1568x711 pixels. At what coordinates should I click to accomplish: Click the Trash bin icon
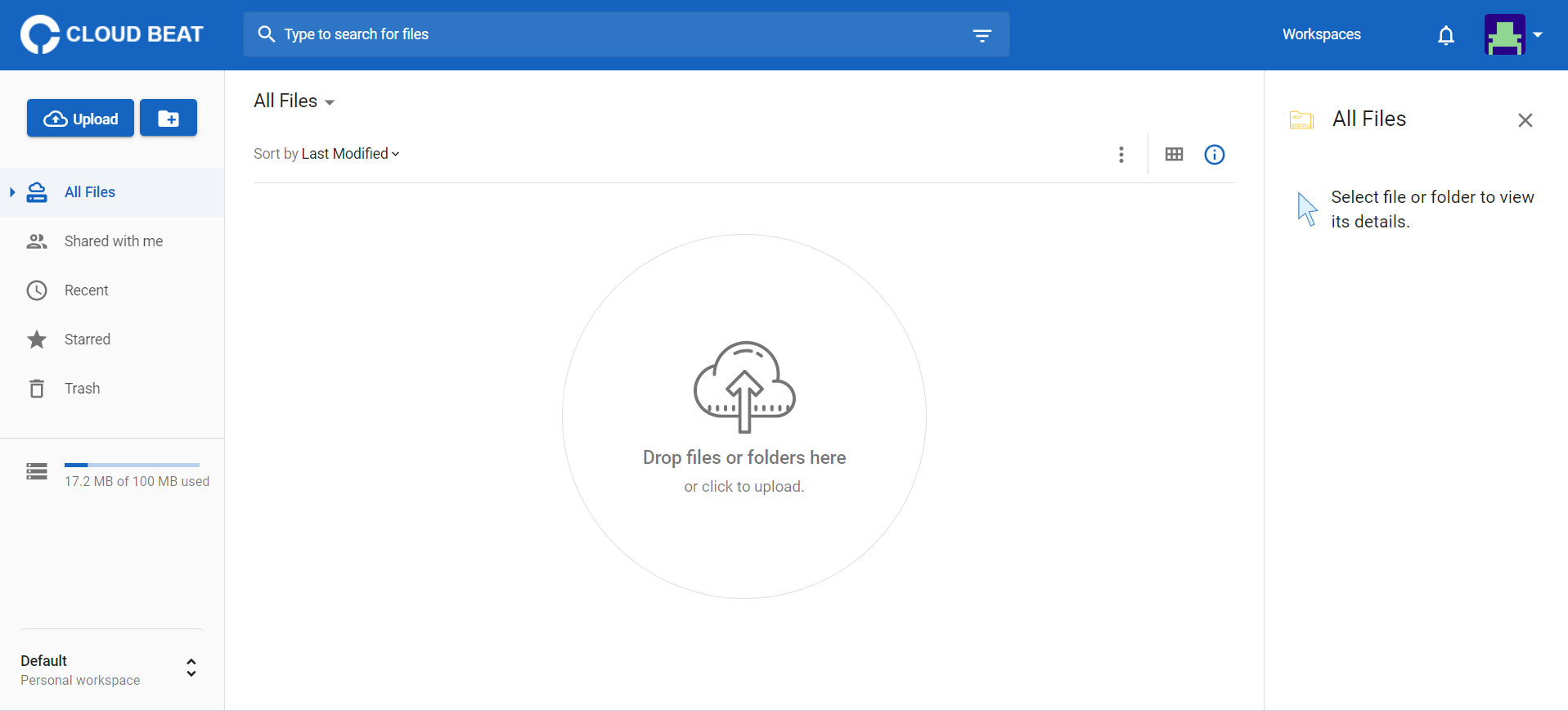pos(37,389)
